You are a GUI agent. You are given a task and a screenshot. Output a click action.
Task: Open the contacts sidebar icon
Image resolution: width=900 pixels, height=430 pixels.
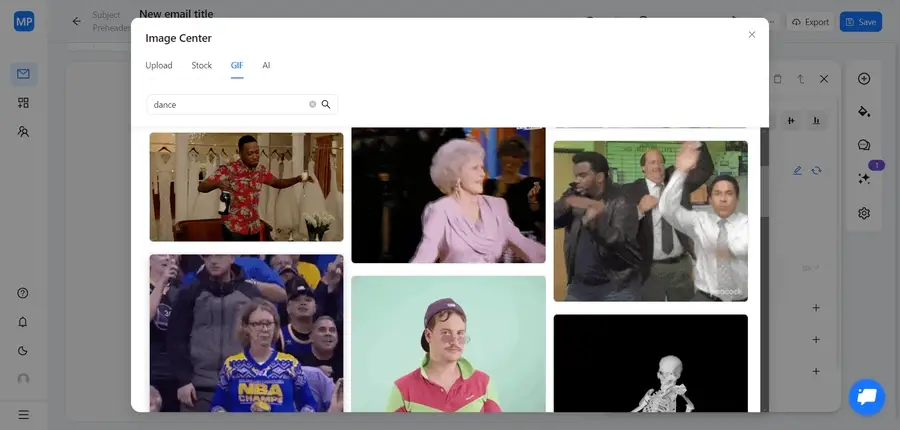tap(24, 131)
